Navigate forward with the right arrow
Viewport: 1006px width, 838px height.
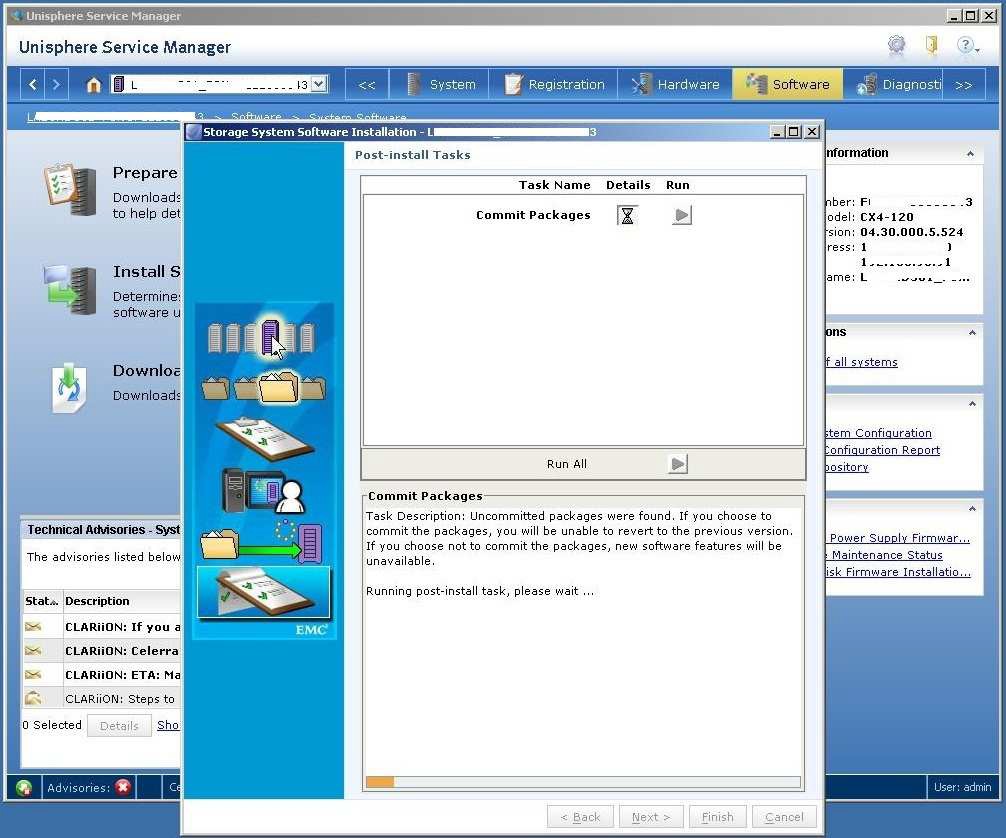coord(56,84)
